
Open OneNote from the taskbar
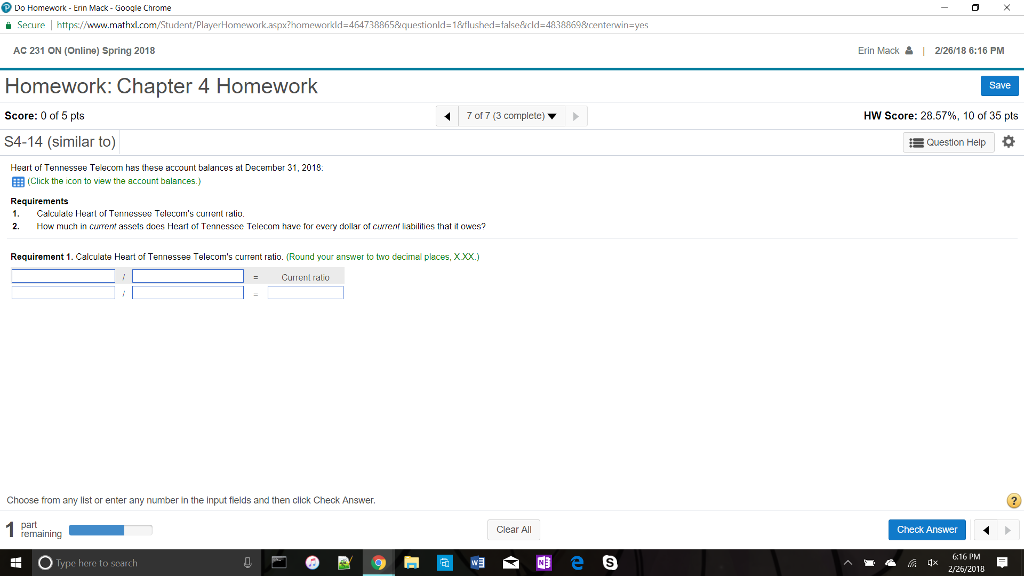544,562
